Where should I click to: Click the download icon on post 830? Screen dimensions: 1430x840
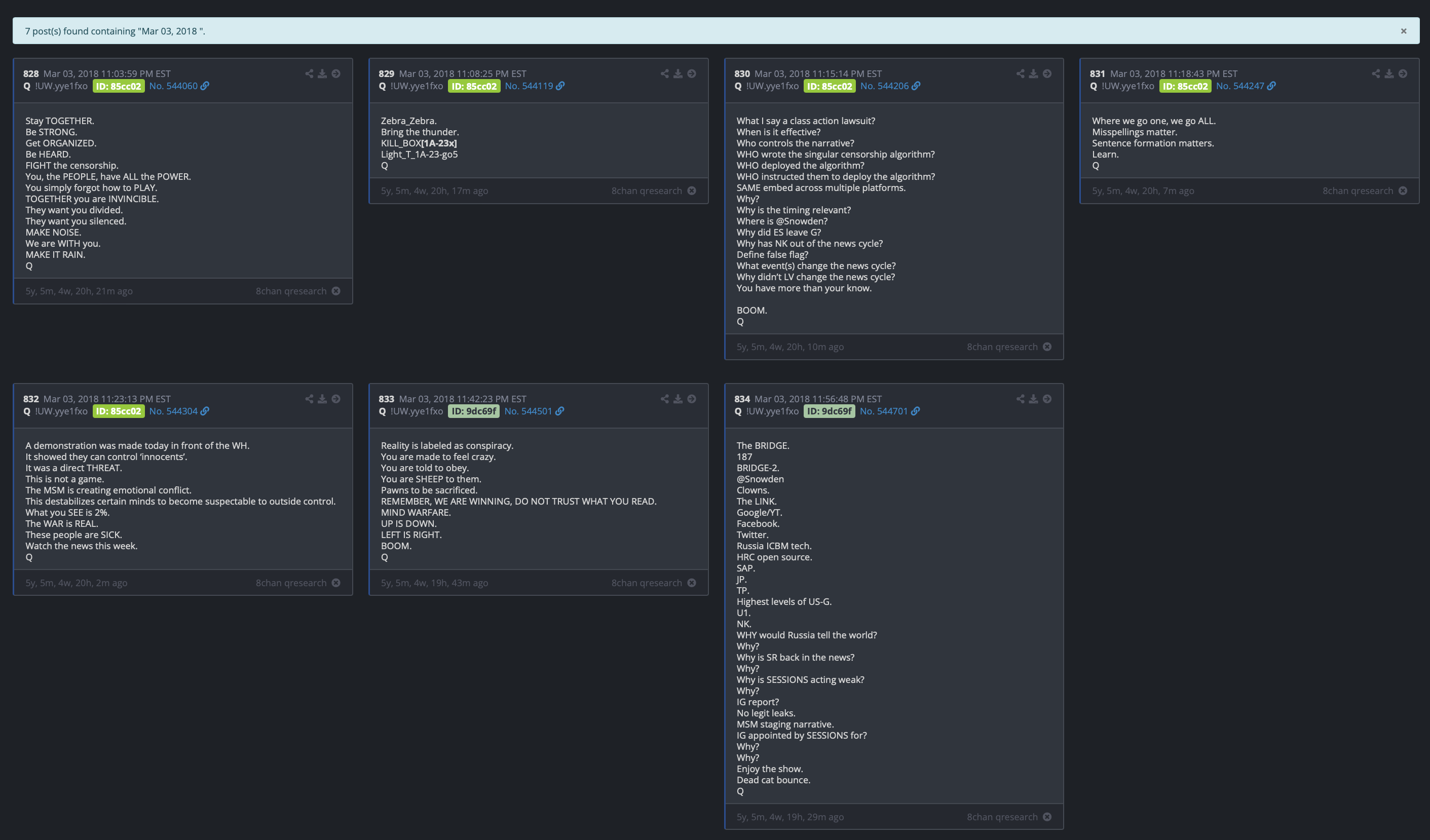pyautogui.click(x=1033, y=74)
